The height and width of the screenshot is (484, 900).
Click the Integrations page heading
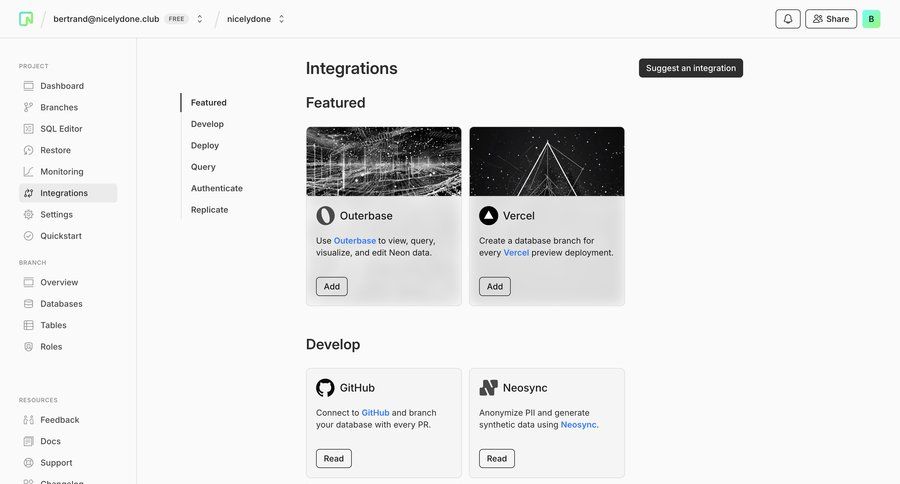[351, 68]
